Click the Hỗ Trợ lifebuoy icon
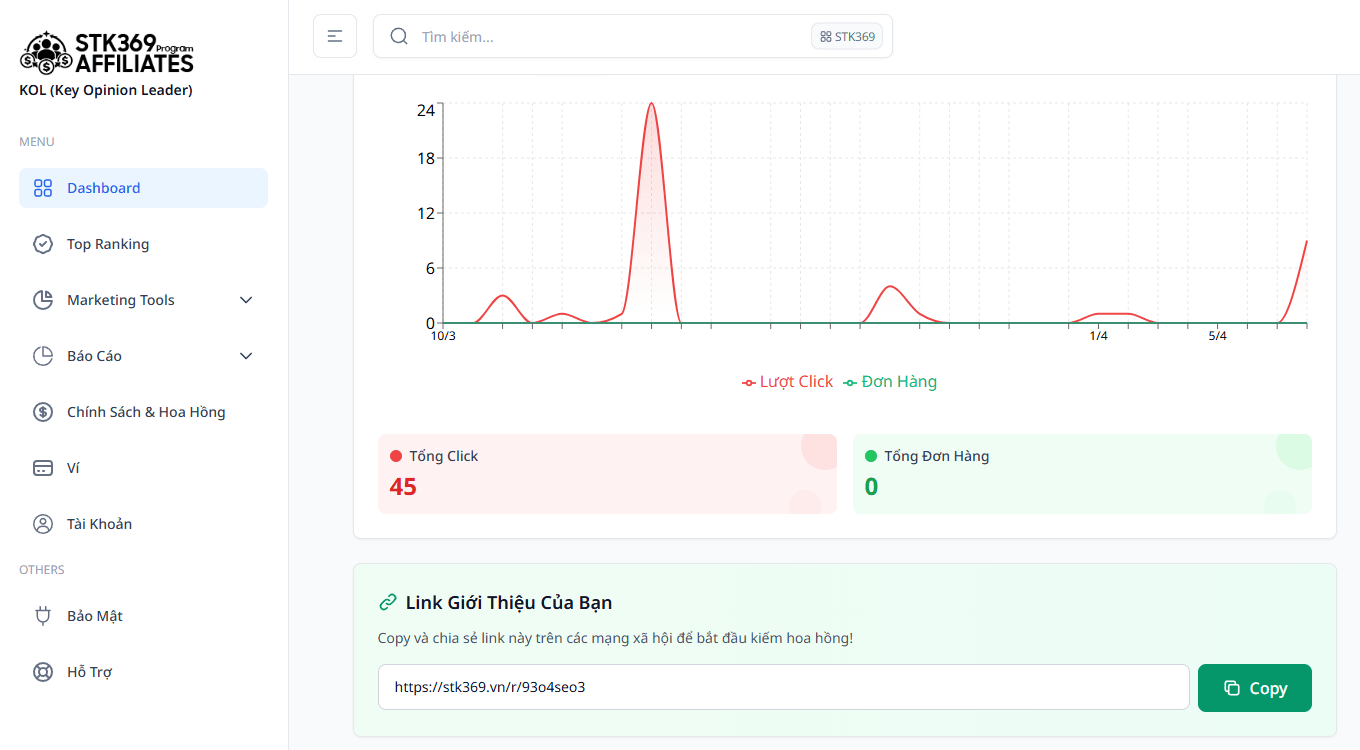The width and height of the screenshot is (1360, 750). pyautogui.click(x=43, y=672)
